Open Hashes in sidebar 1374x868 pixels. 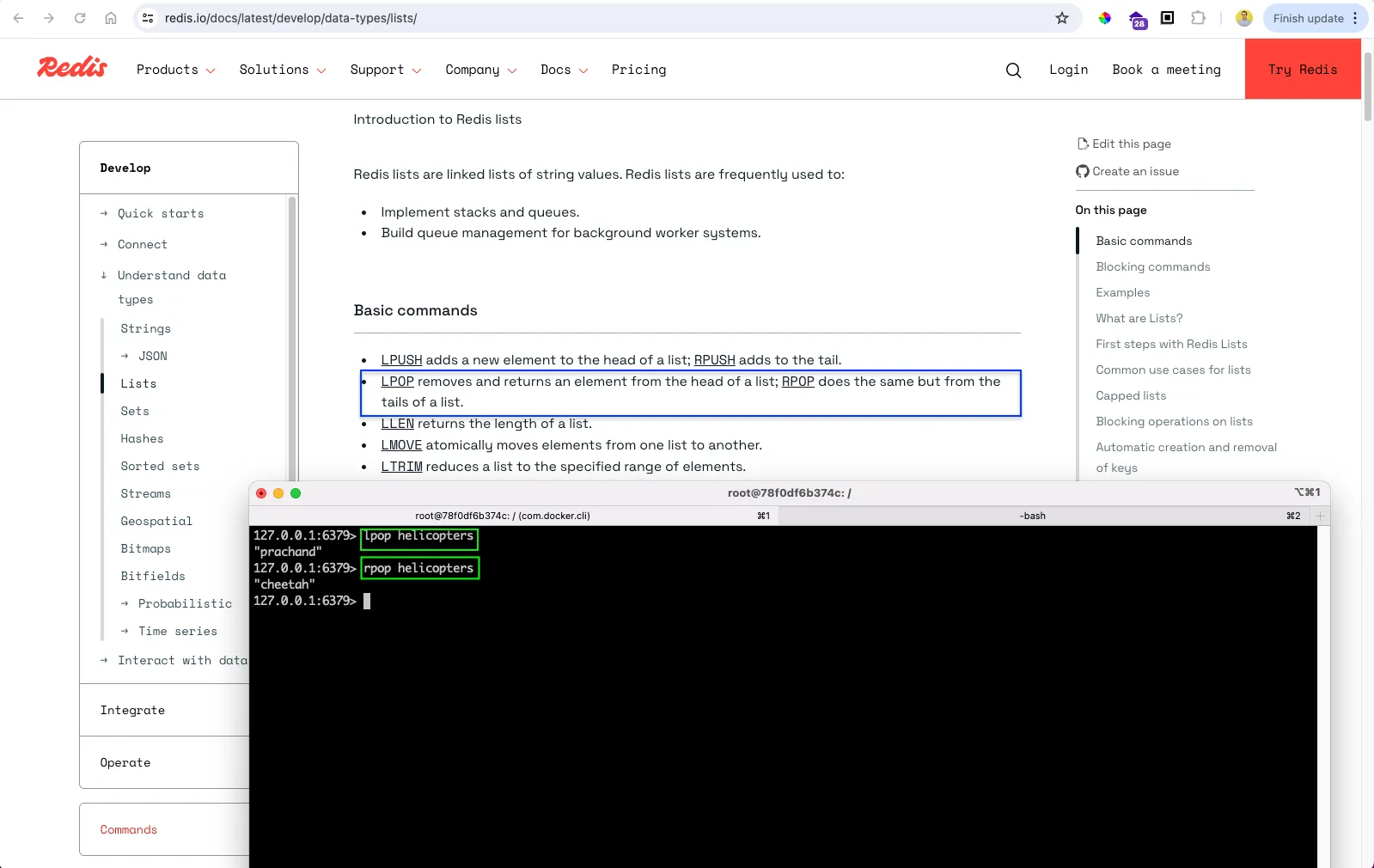tap(142, 438)
